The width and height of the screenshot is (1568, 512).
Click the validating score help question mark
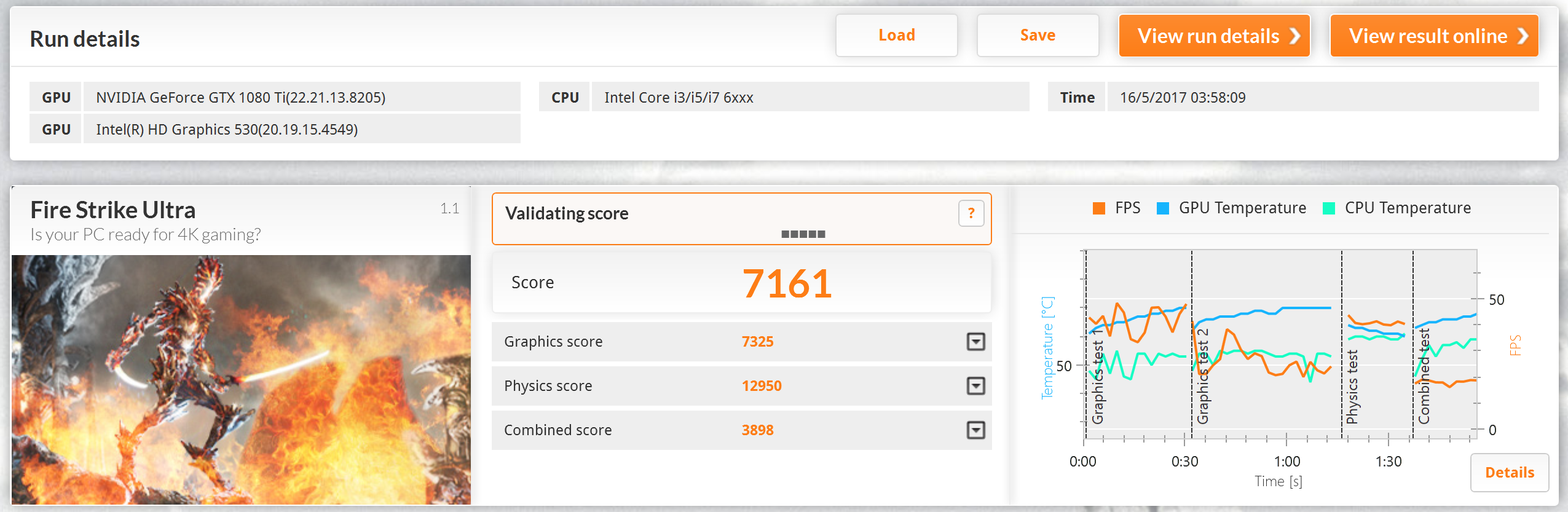[971, 213]
